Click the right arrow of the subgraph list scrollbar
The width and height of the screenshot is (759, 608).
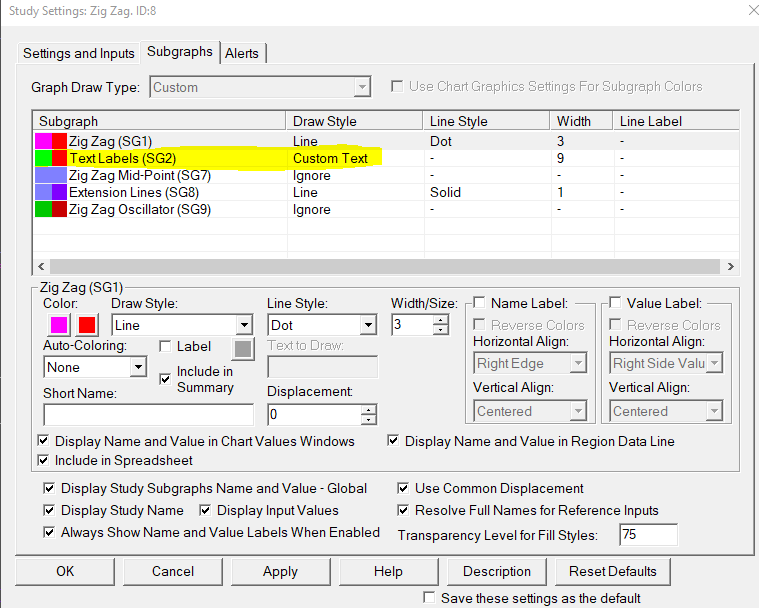point(730,266)
